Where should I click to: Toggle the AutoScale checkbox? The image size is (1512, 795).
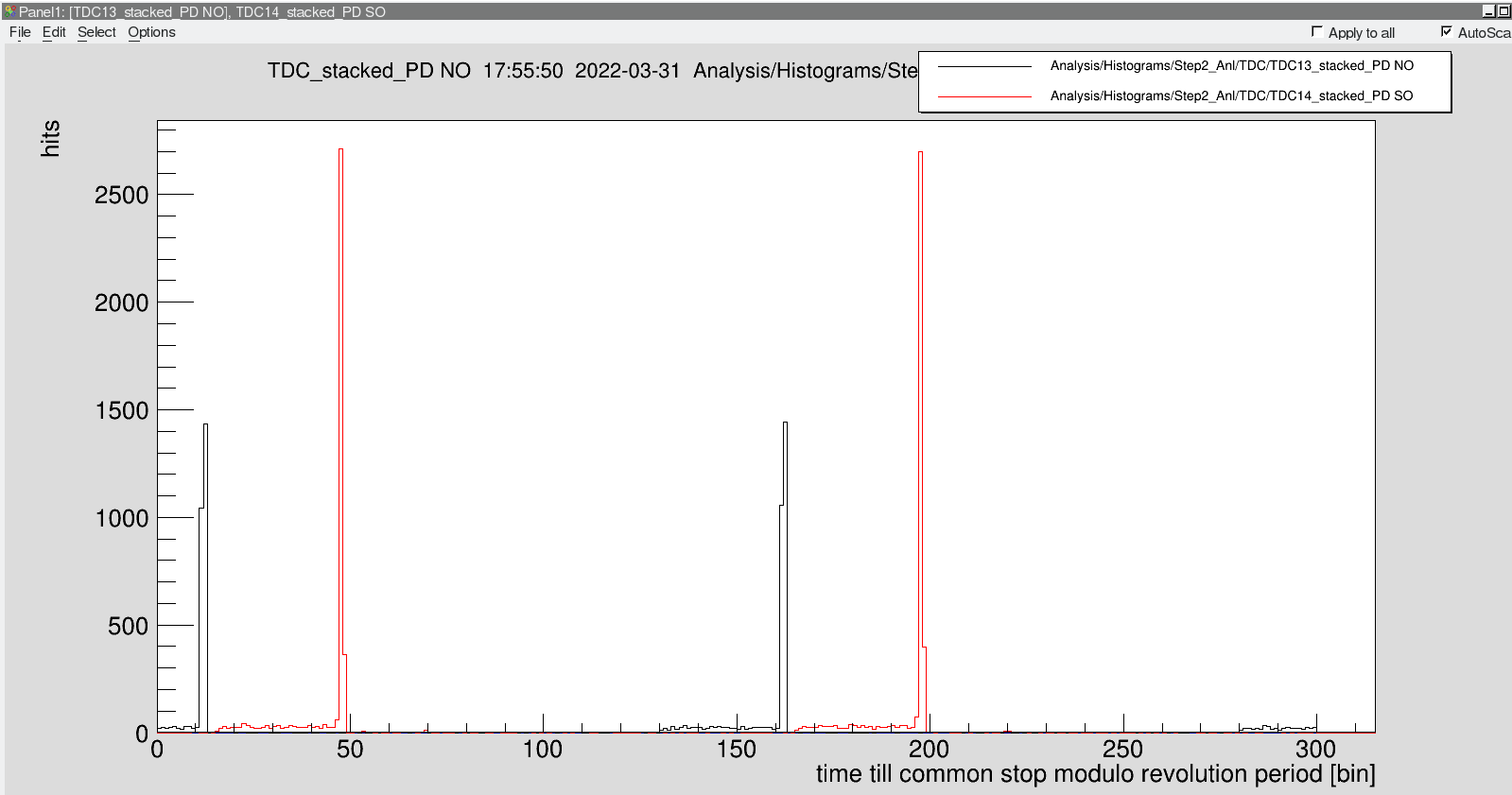(1446, 32)
